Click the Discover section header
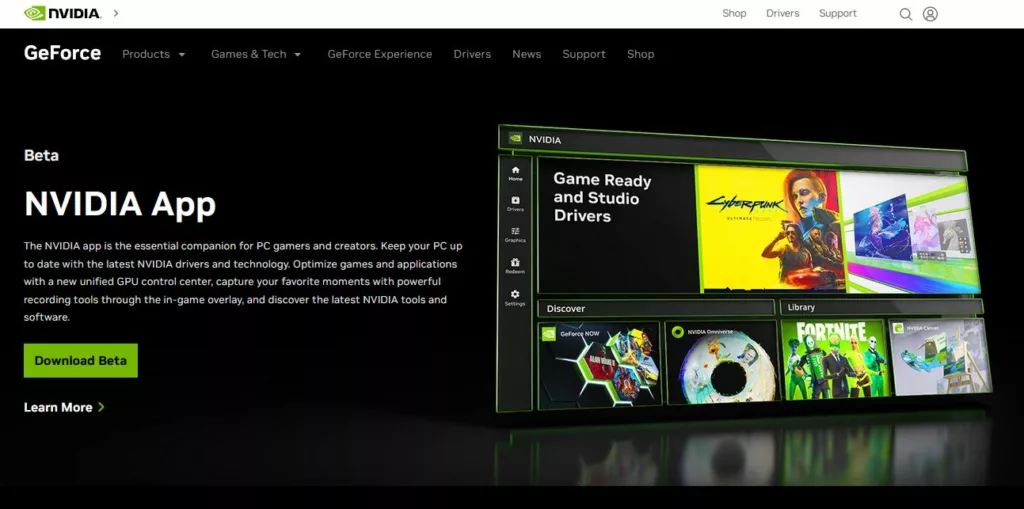 pyautogui.click(x=656, y=308)
